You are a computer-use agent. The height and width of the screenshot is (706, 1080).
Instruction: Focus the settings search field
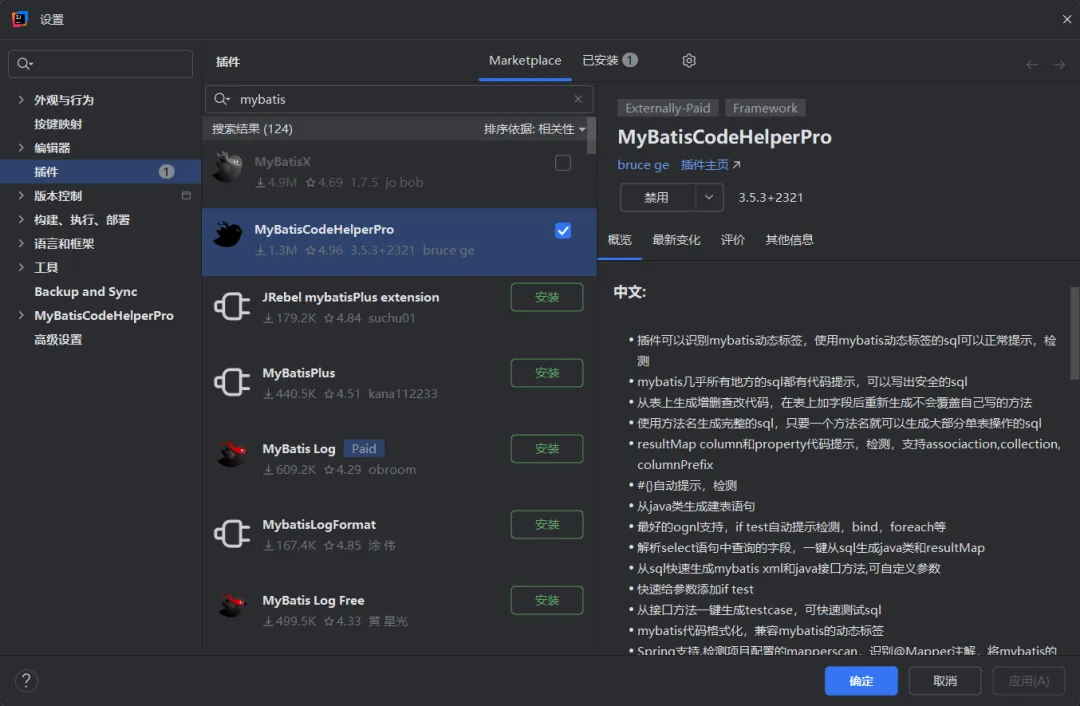point(101,63)
